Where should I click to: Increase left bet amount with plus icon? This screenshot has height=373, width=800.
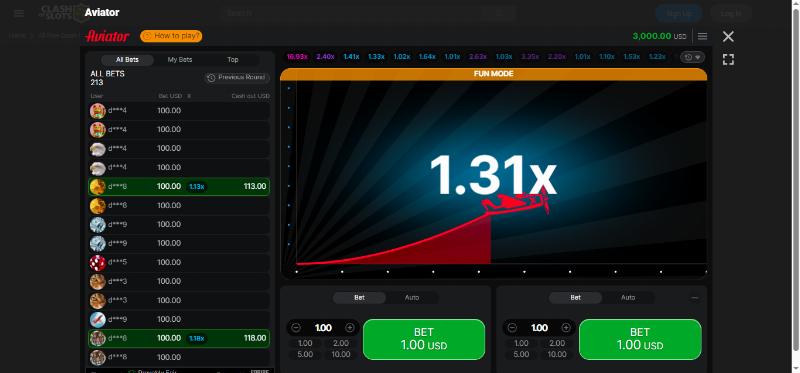[350, 328]
